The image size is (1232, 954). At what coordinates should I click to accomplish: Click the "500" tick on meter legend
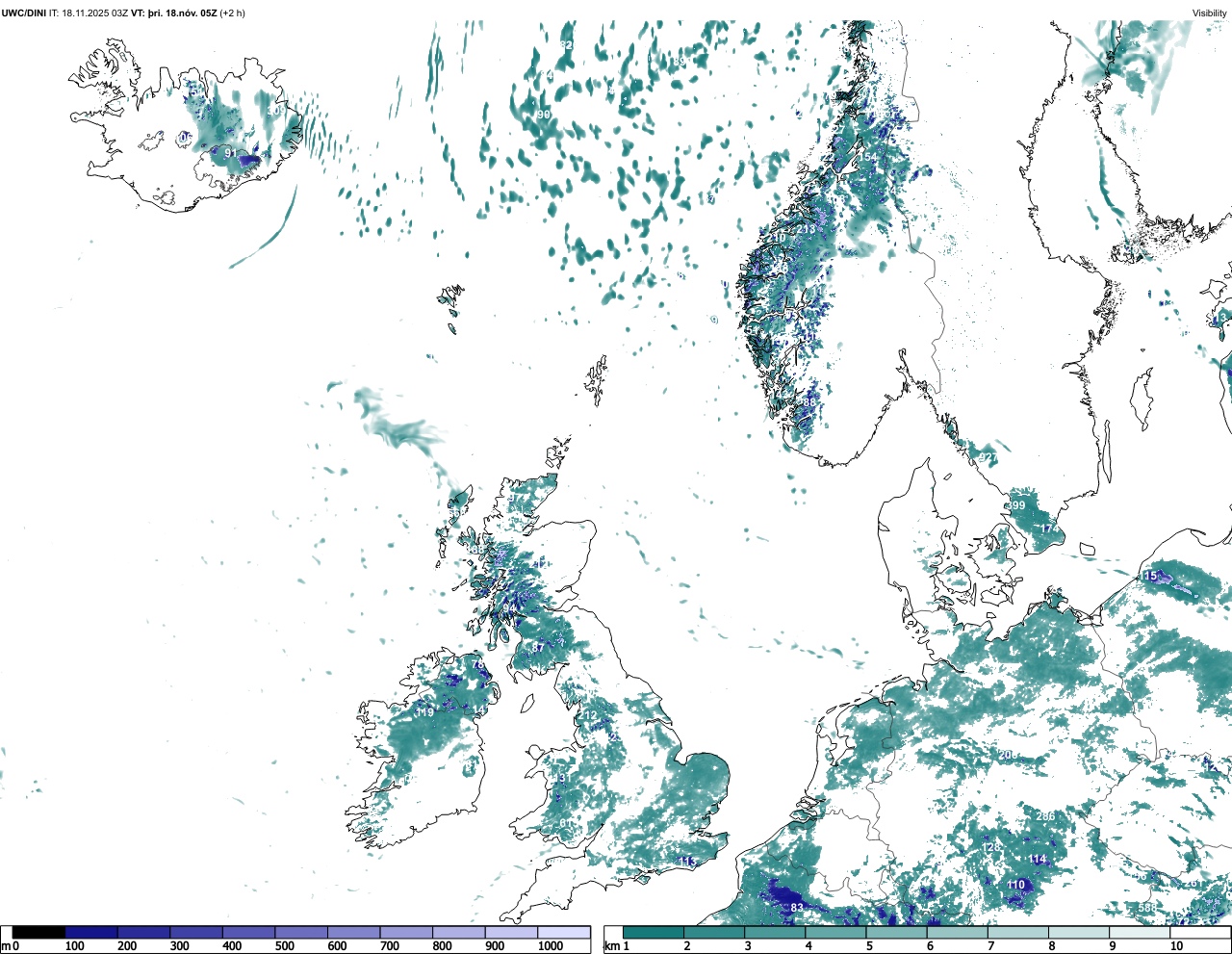[x=284, y=946]
